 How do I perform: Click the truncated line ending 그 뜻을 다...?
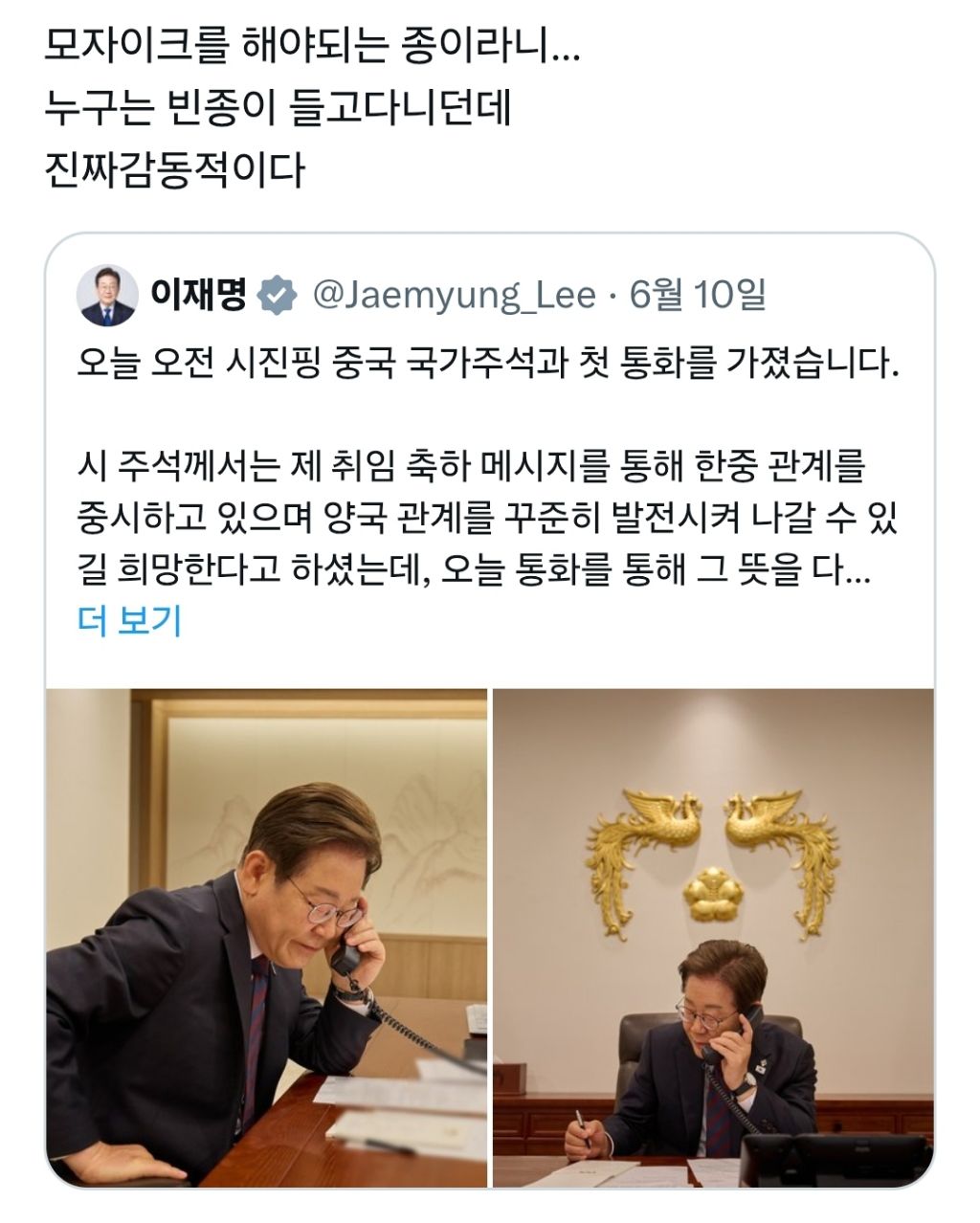point(474,571)
